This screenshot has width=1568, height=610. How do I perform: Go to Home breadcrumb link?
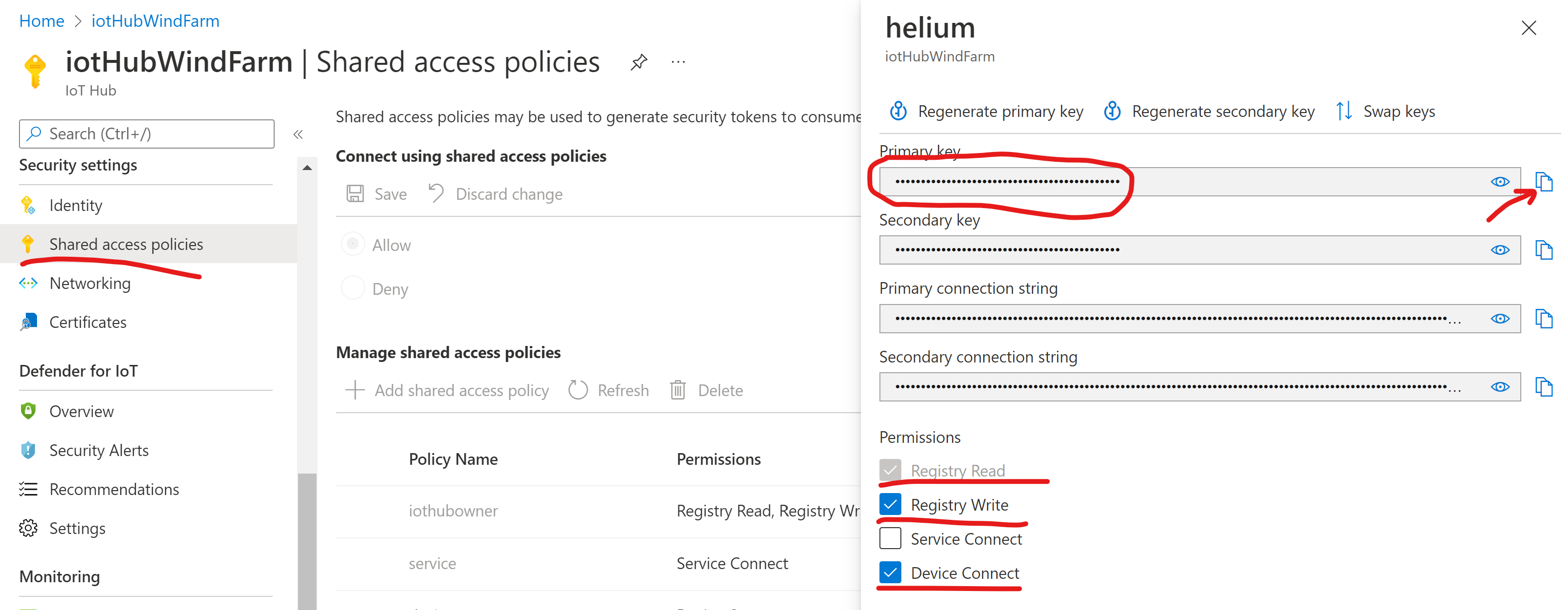41,20
